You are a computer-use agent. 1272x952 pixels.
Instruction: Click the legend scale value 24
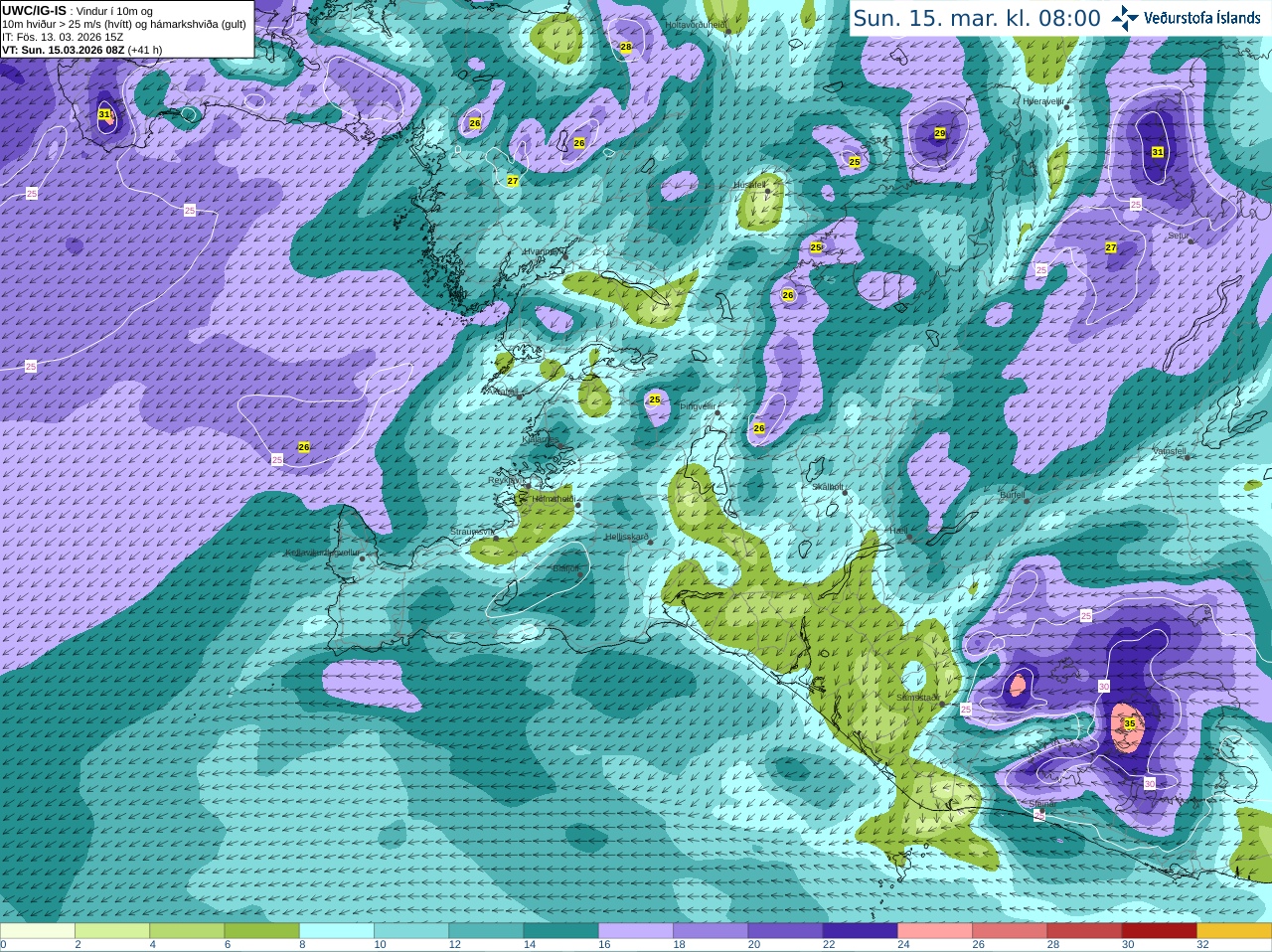[x=903, y=945]
